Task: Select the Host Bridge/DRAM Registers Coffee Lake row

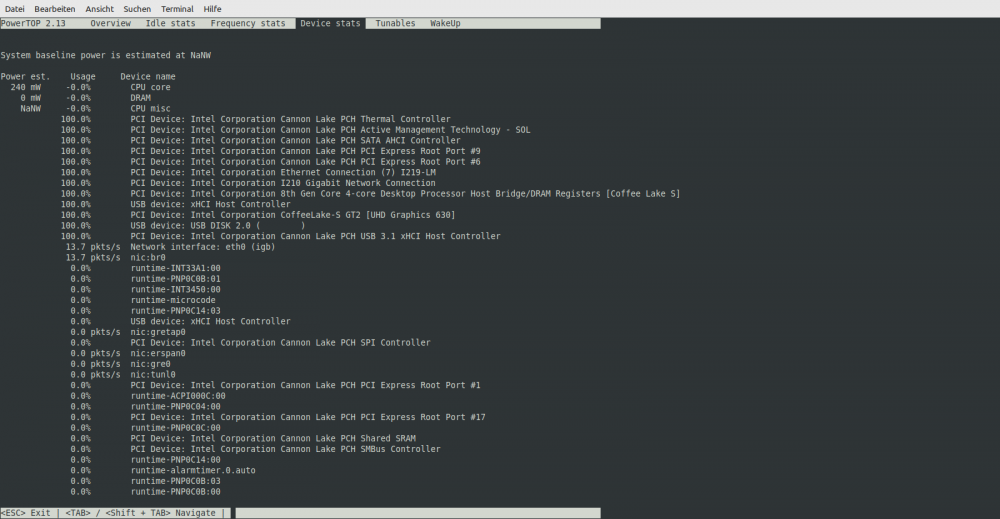Action: [x=371, y=194]
